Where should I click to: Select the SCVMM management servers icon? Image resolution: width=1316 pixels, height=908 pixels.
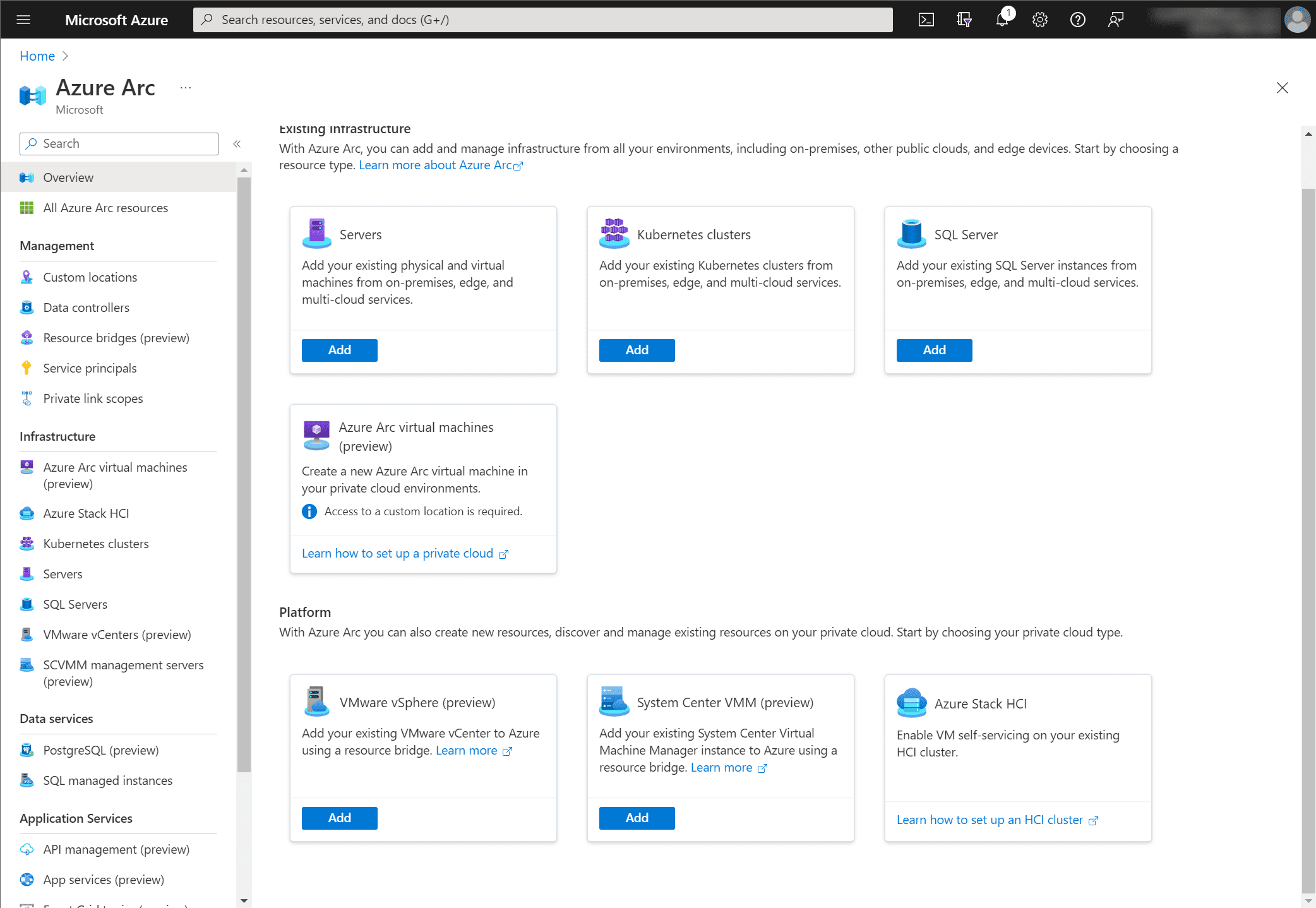[27, 664]
